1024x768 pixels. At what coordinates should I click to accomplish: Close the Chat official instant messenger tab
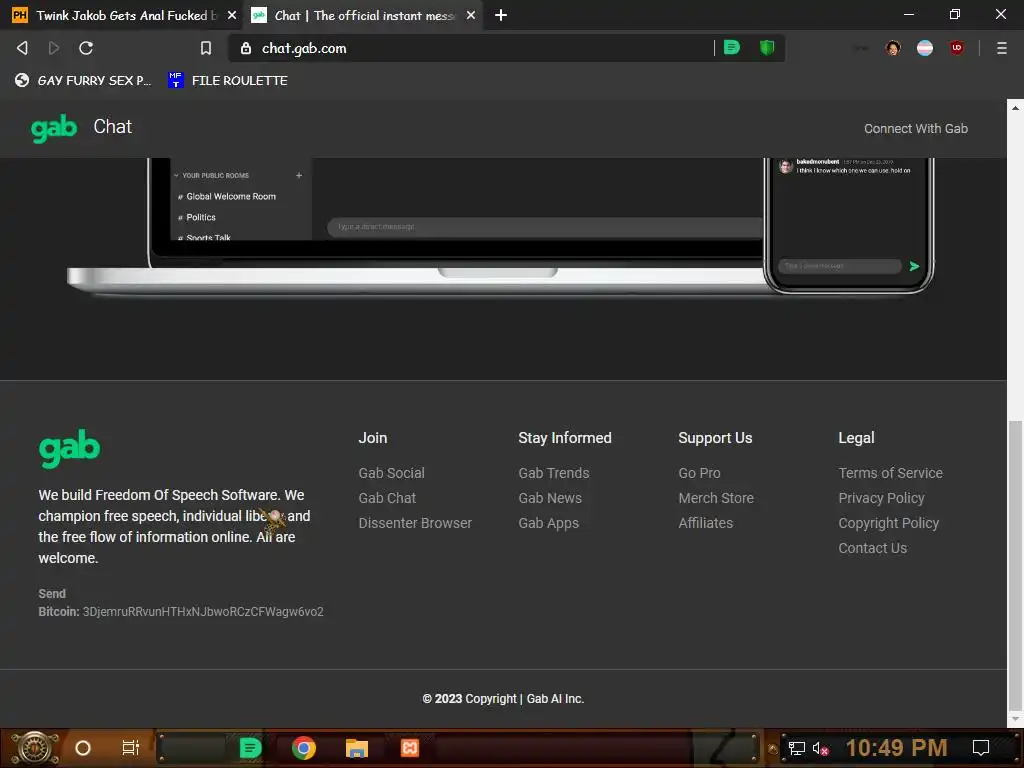pos(471,15)
